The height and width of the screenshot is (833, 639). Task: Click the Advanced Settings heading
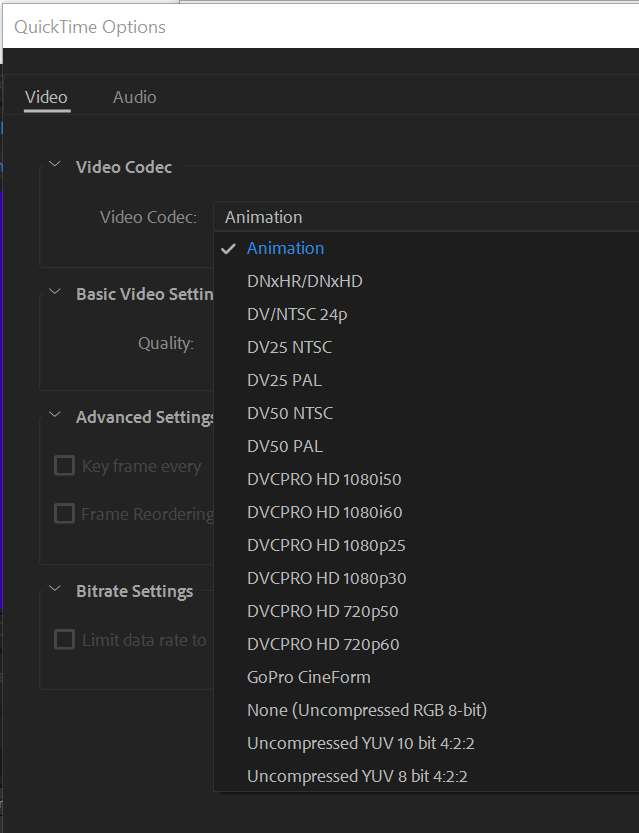pyautogui.click(x=145, y=416)
